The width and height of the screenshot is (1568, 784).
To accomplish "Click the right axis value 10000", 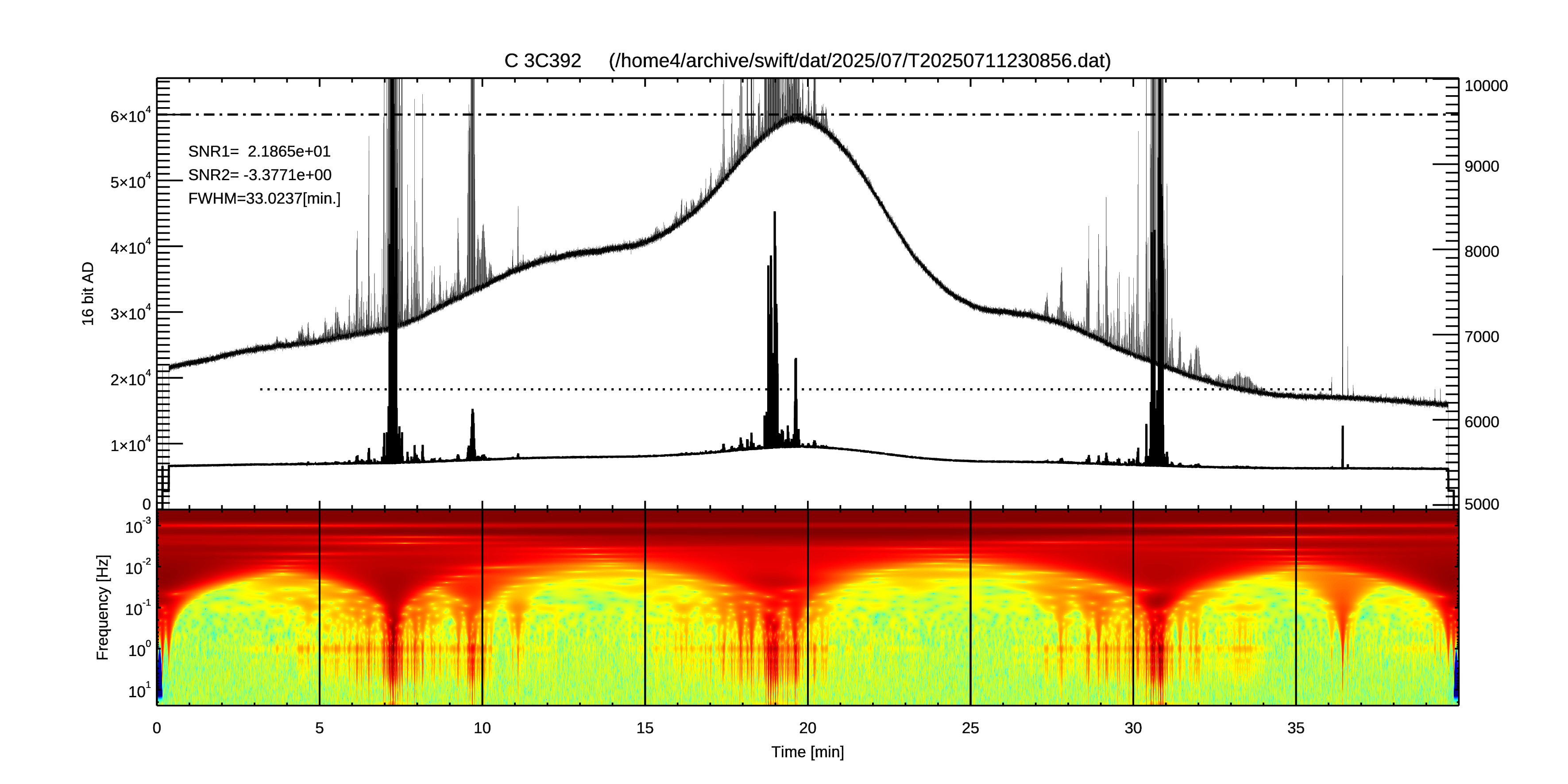I will coord(1486,86).
